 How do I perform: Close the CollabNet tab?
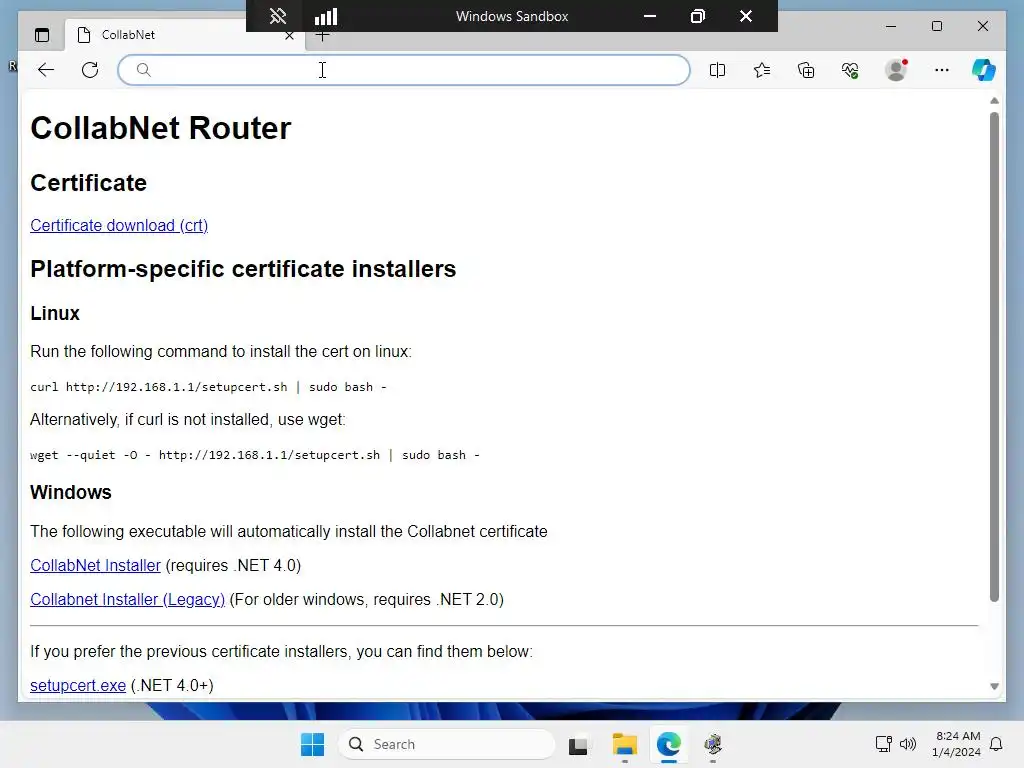289,36
